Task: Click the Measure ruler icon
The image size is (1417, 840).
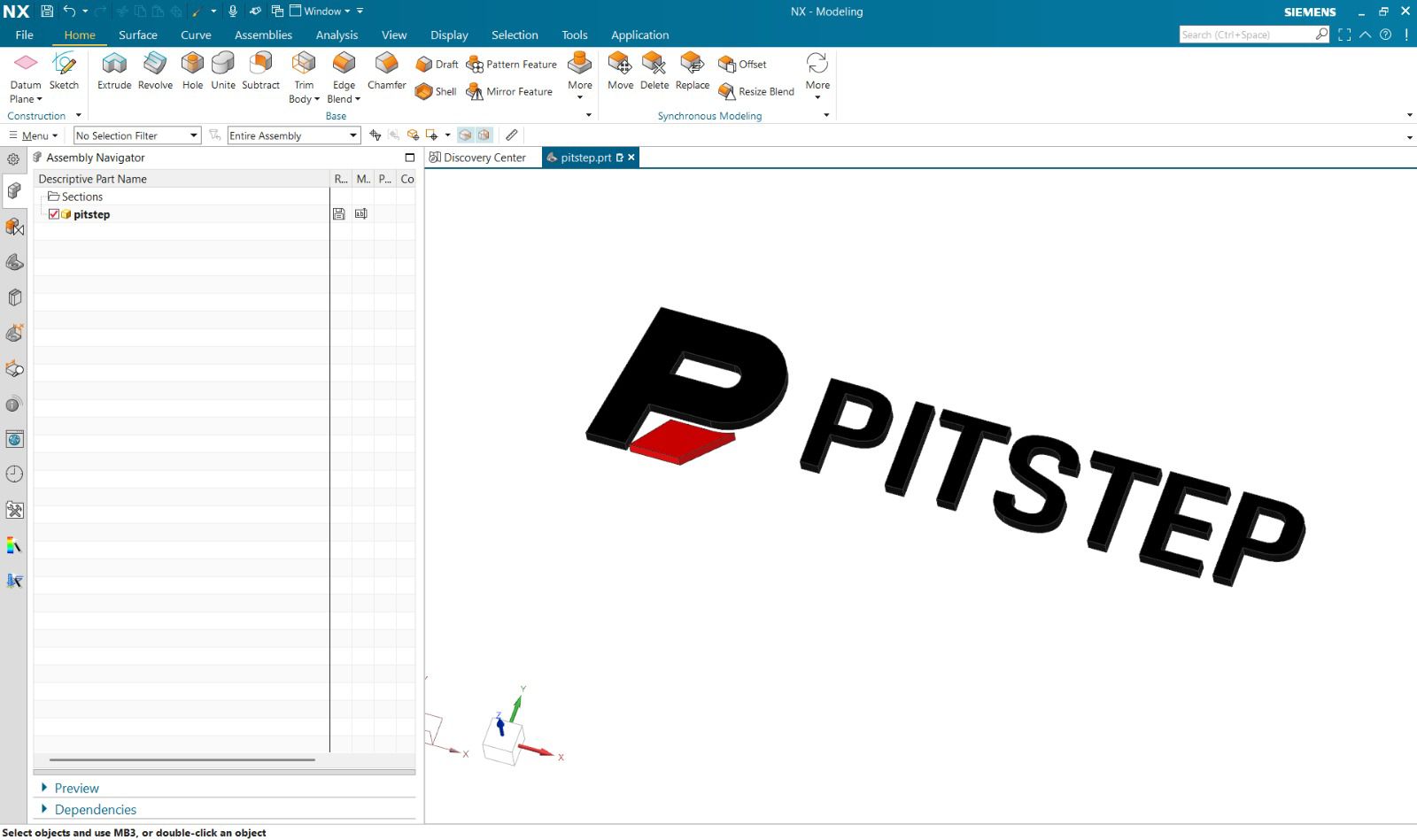Action: coord(511,135)
